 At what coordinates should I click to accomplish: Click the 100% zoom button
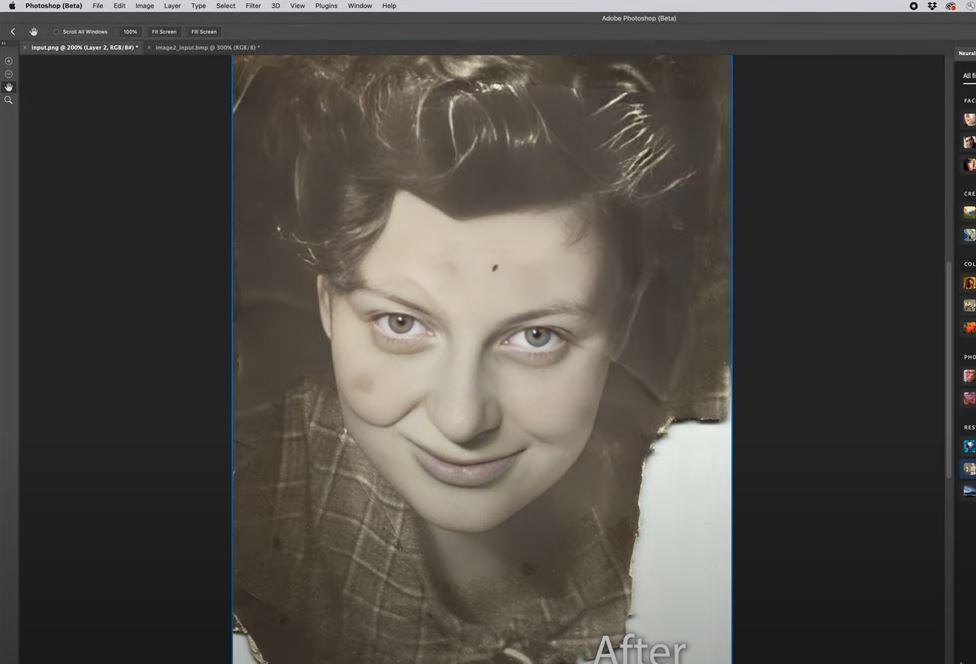click(130, 32)
